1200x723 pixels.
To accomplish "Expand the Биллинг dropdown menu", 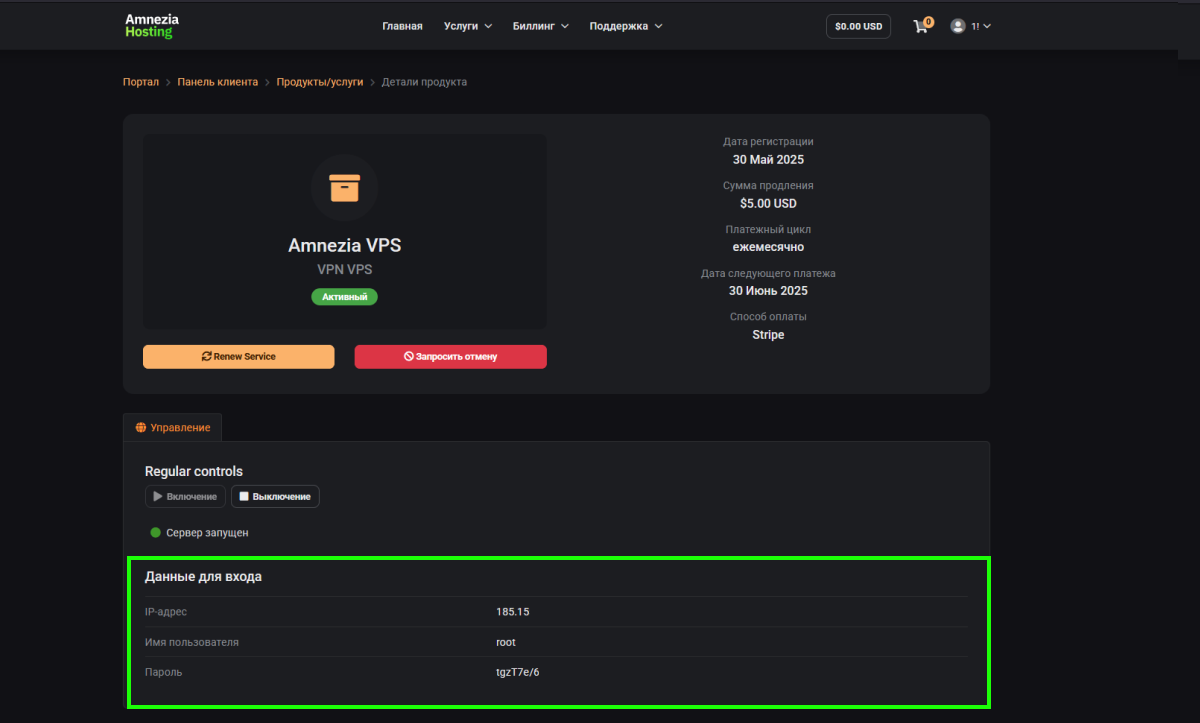I will point(540,26).
